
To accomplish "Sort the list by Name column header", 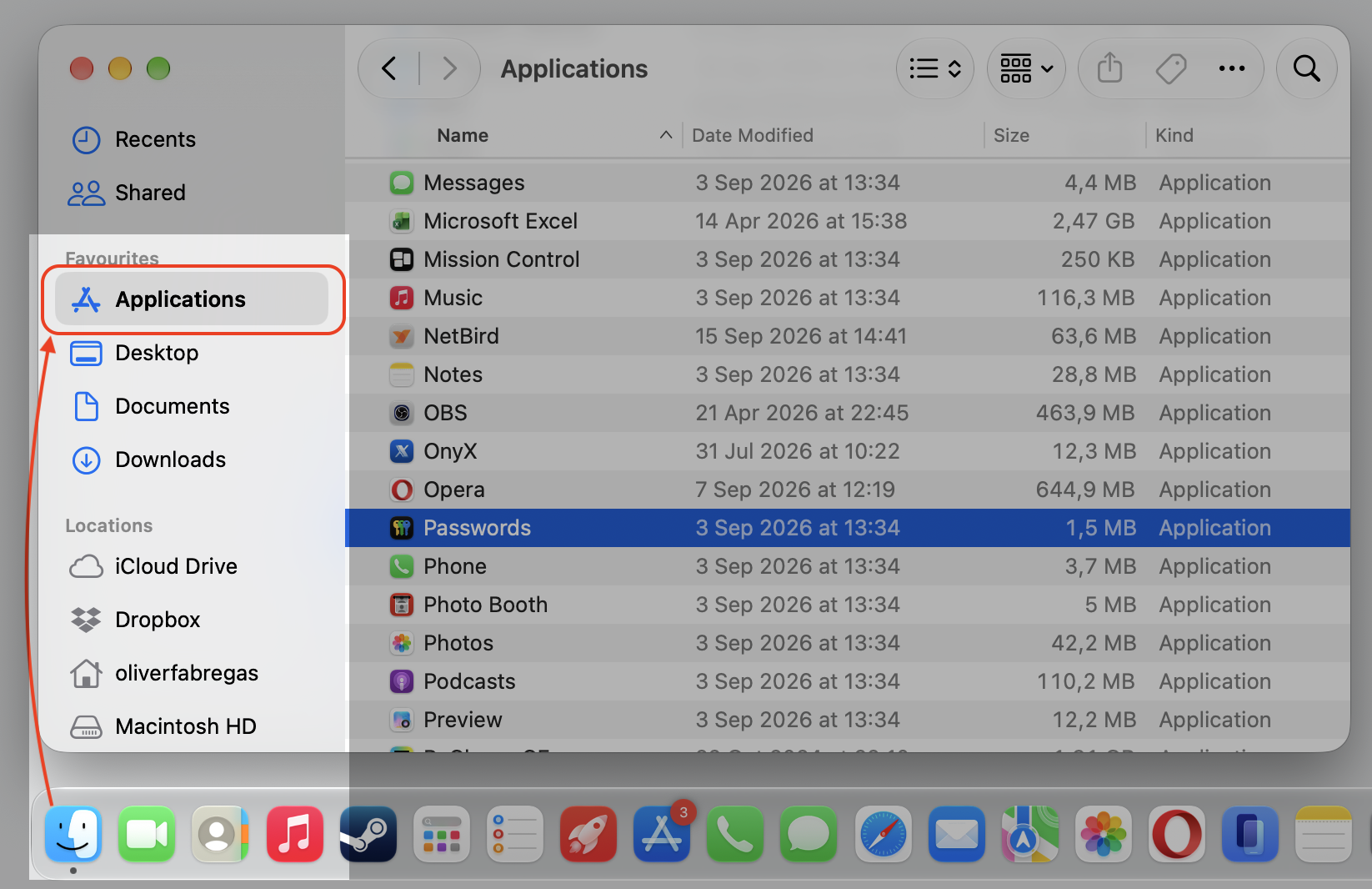I will (463, 135).
